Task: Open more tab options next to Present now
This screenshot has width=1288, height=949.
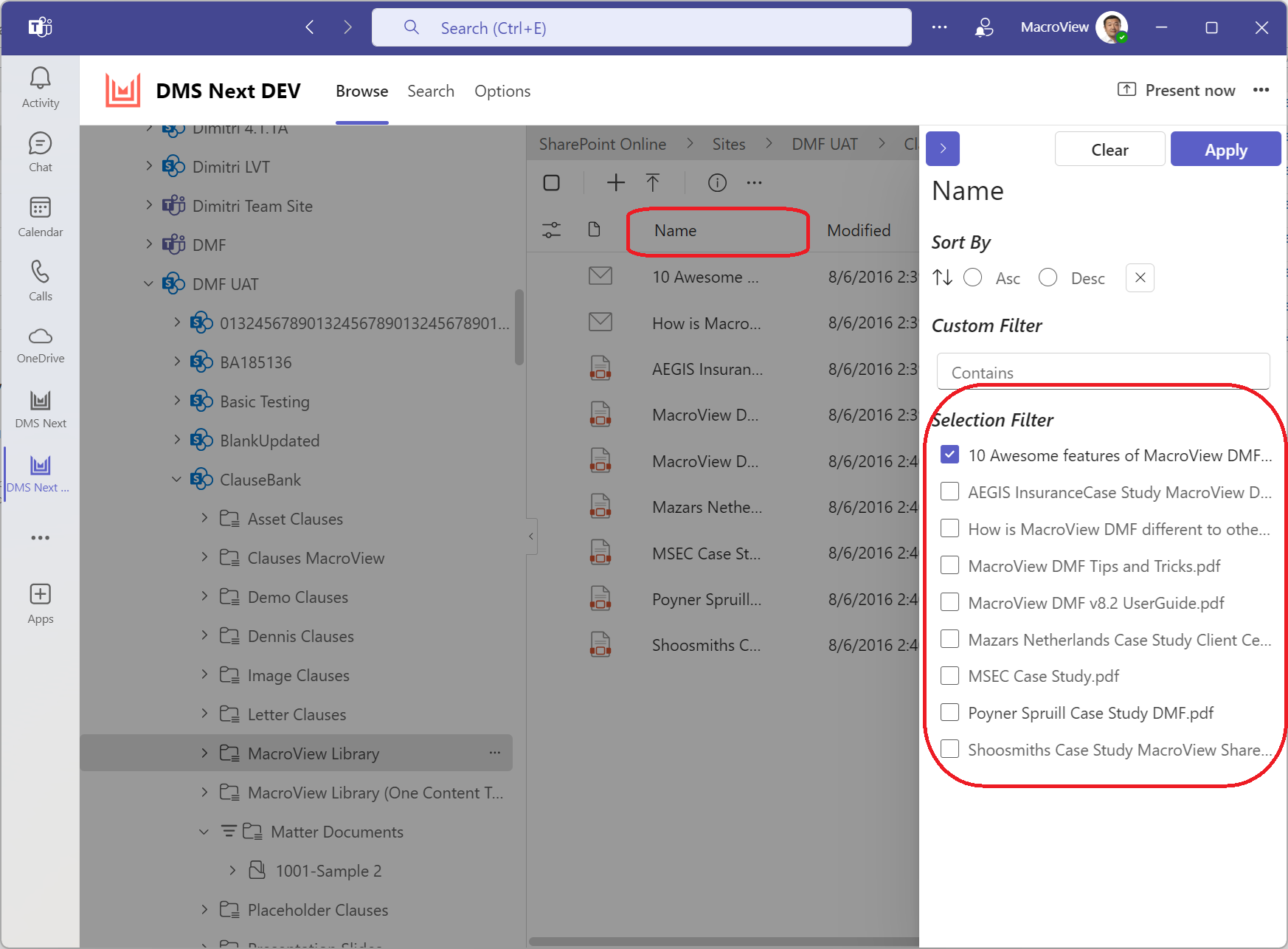Action: [x=1261, y=90]
